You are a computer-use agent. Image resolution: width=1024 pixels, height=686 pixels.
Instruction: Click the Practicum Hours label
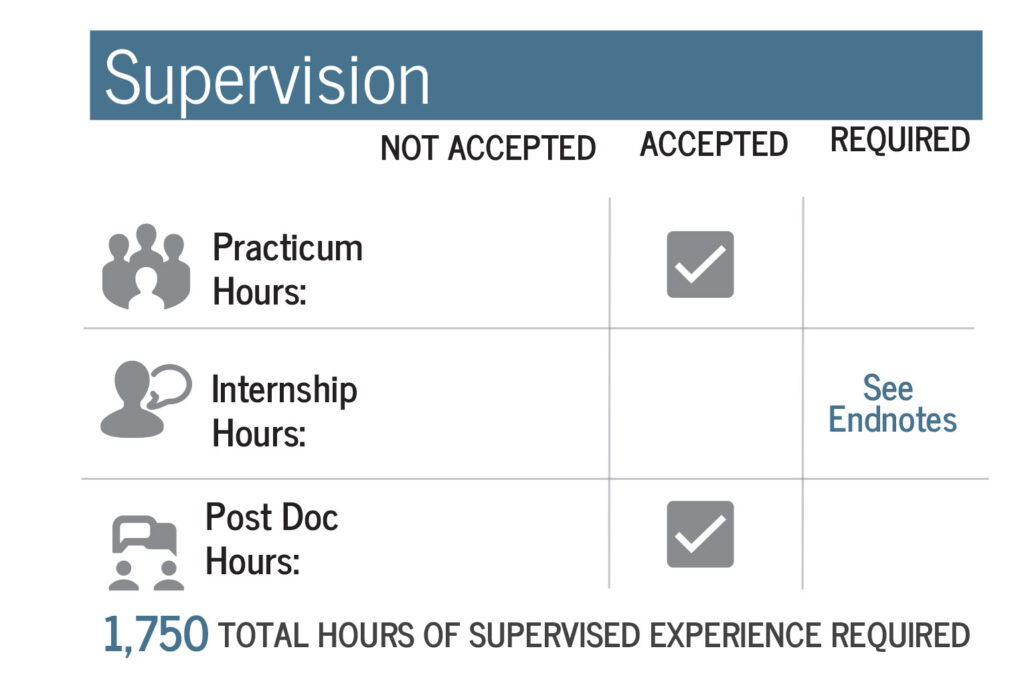click(x=287, y=270)
